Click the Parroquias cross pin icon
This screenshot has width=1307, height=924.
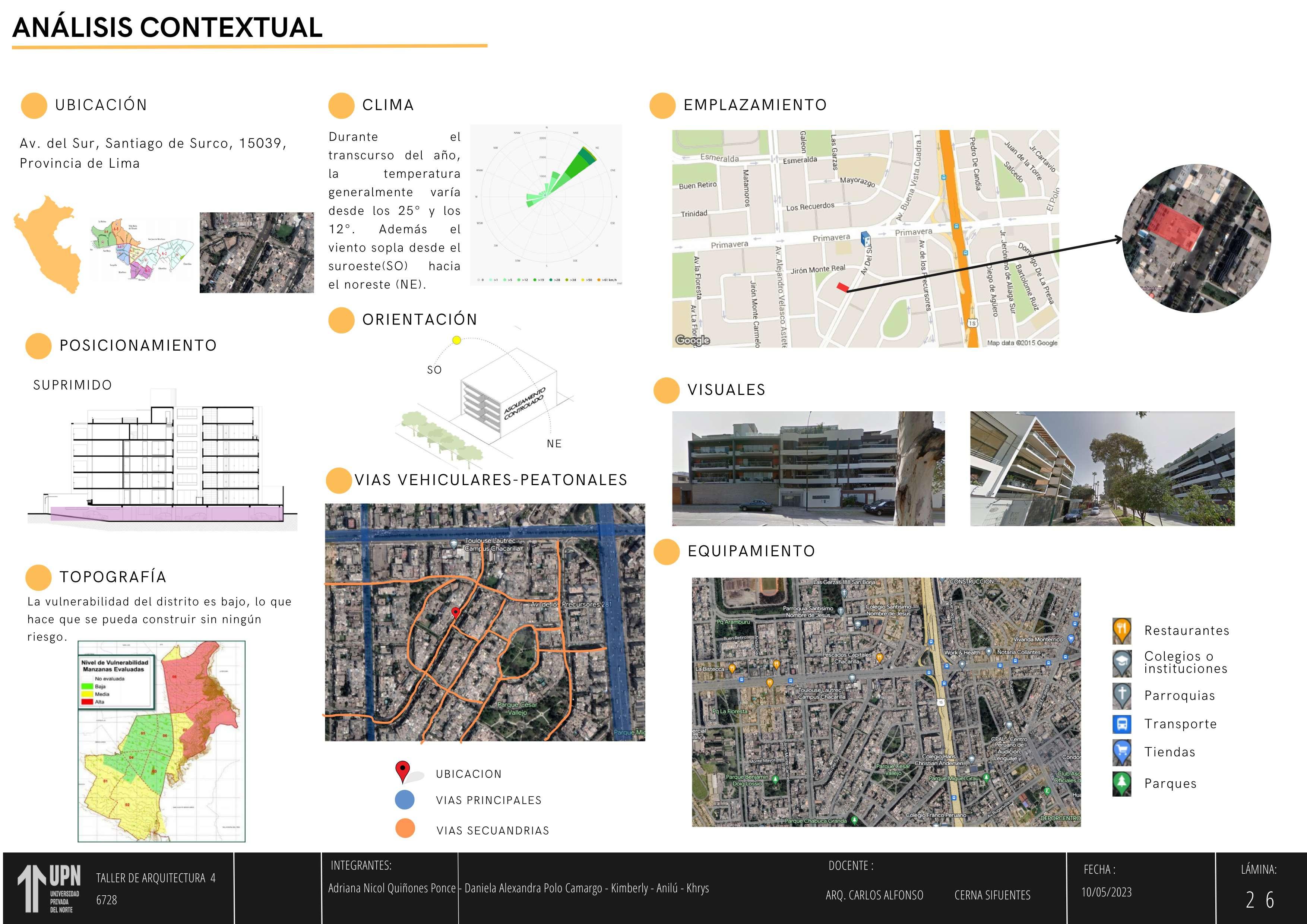1121,695
